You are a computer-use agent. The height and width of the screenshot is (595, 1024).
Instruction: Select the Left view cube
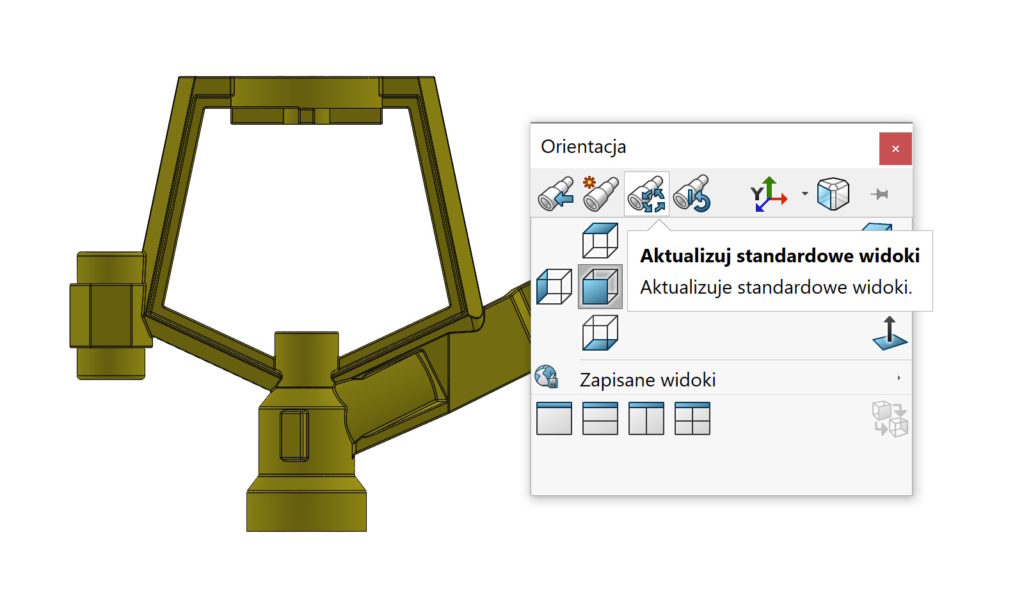[x=554, y=287]
